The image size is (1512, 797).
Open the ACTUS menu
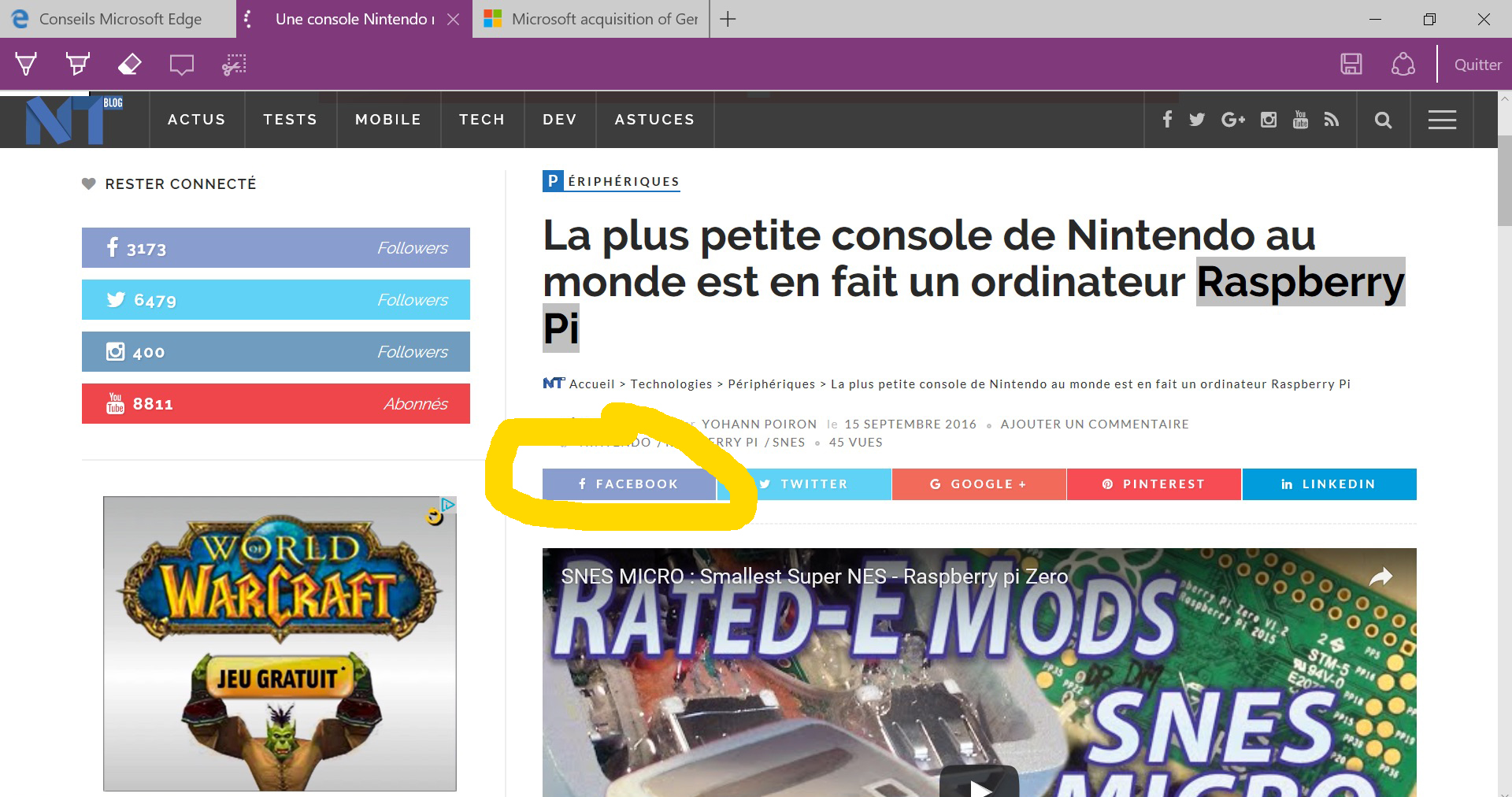[x=197, y=120]
